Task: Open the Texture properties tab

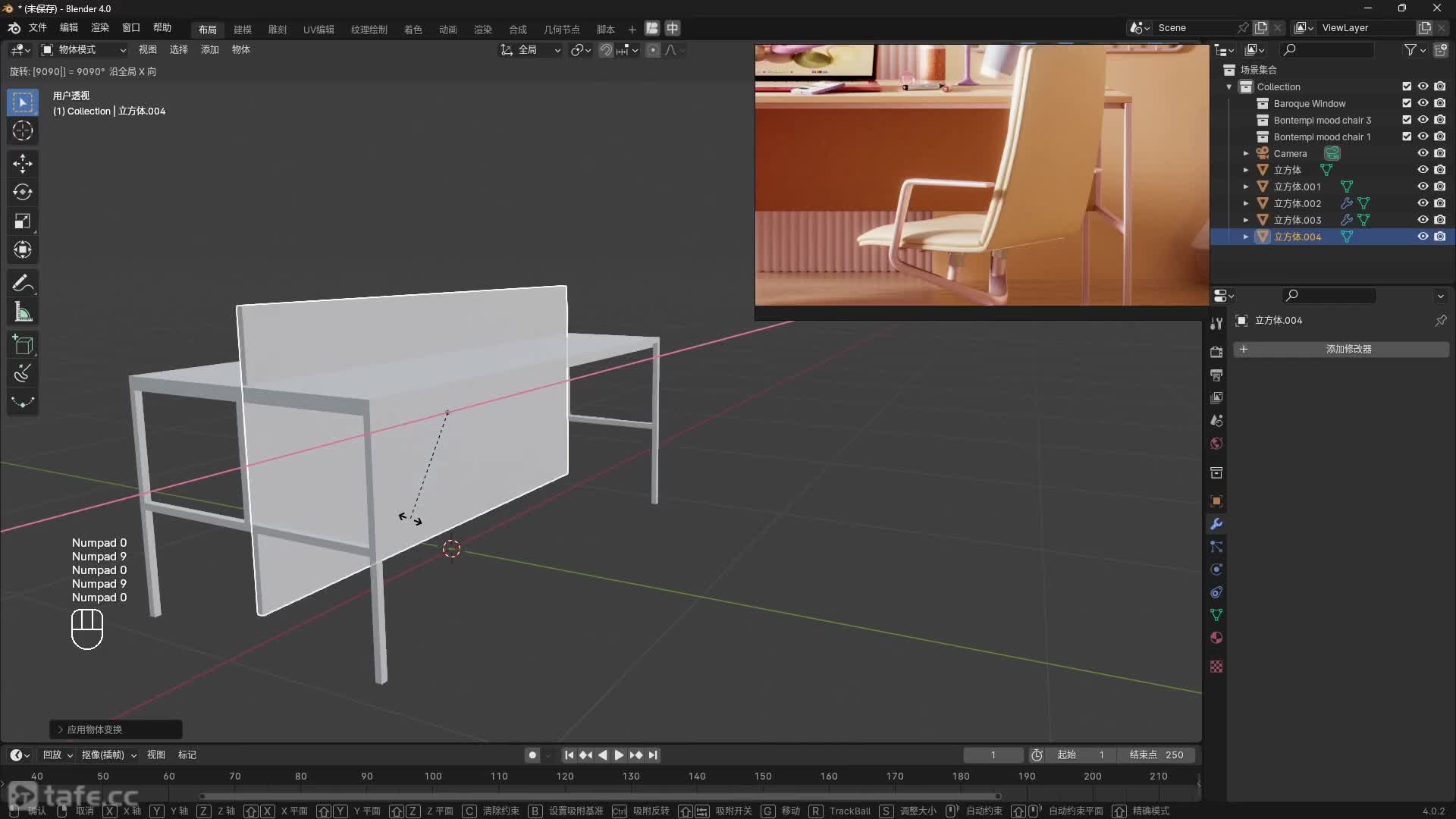Action: pos(1216,667)
